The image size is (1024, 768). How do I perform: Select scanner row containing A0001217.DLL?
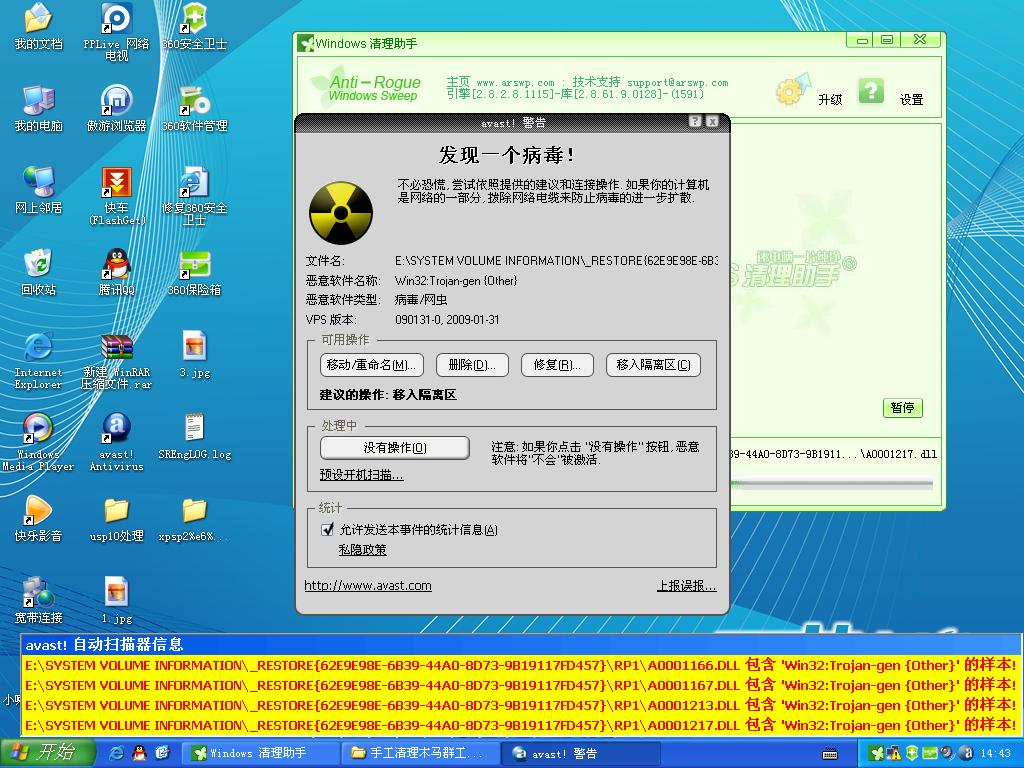520,726
